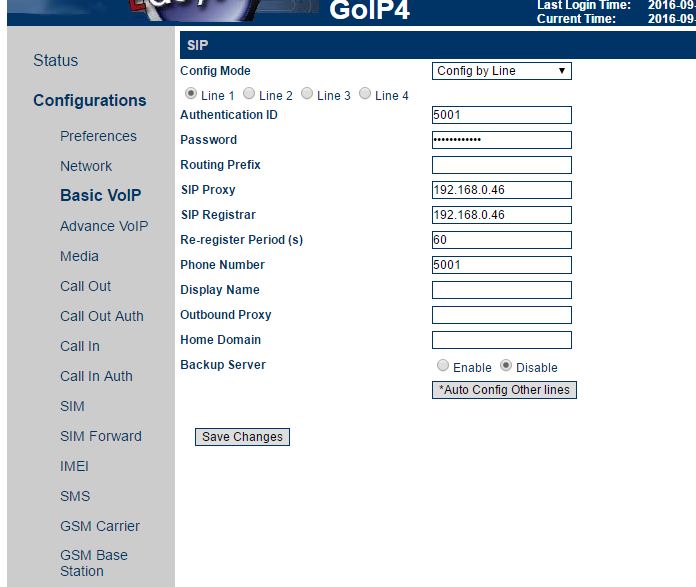Screen dimensions: 696x587
Task: Select the Line 2 radio button
Action: point(249,95)
